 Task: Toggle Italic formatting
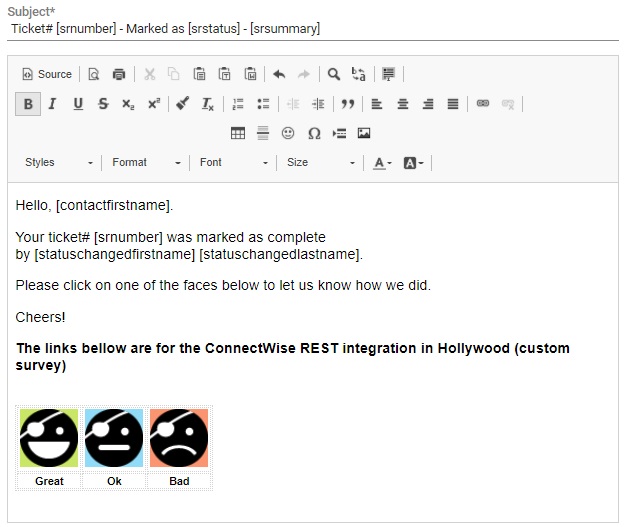pos(52,104)
